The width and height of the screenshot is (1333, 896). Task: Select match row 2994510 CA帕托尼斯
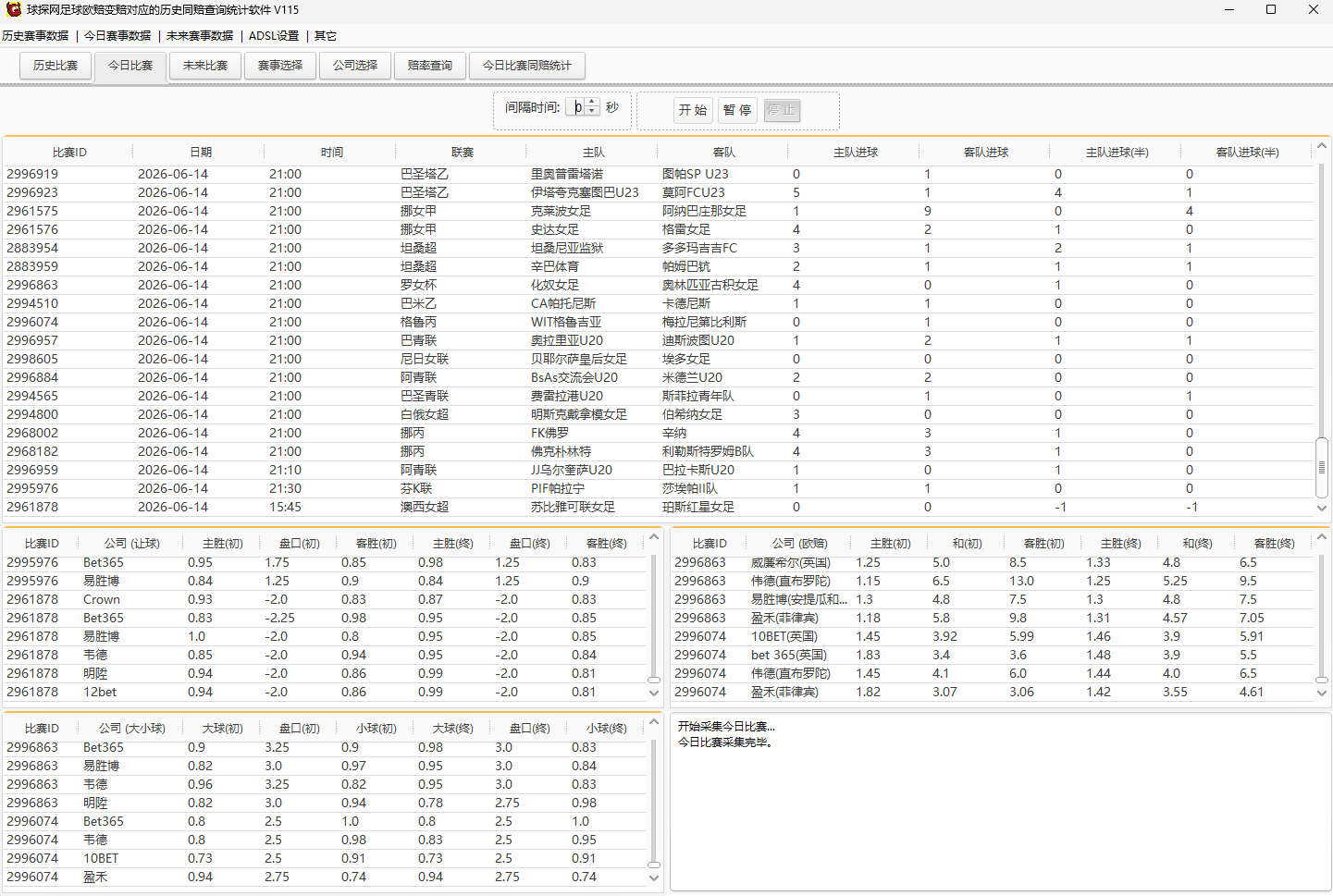click(659, 303)
